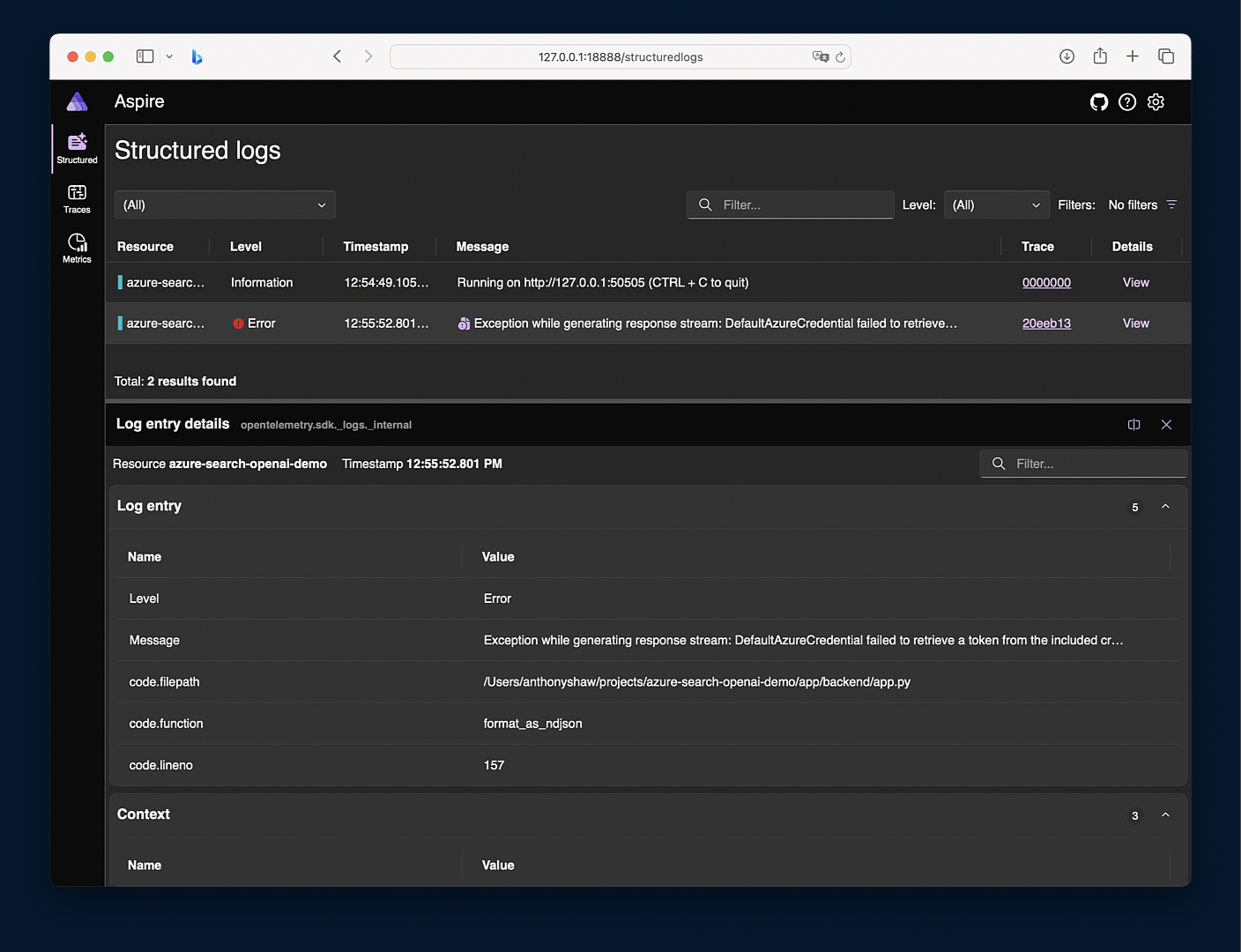Open the resource (All) dropdown
The image size is (1241, 952).
coord(224,205)
